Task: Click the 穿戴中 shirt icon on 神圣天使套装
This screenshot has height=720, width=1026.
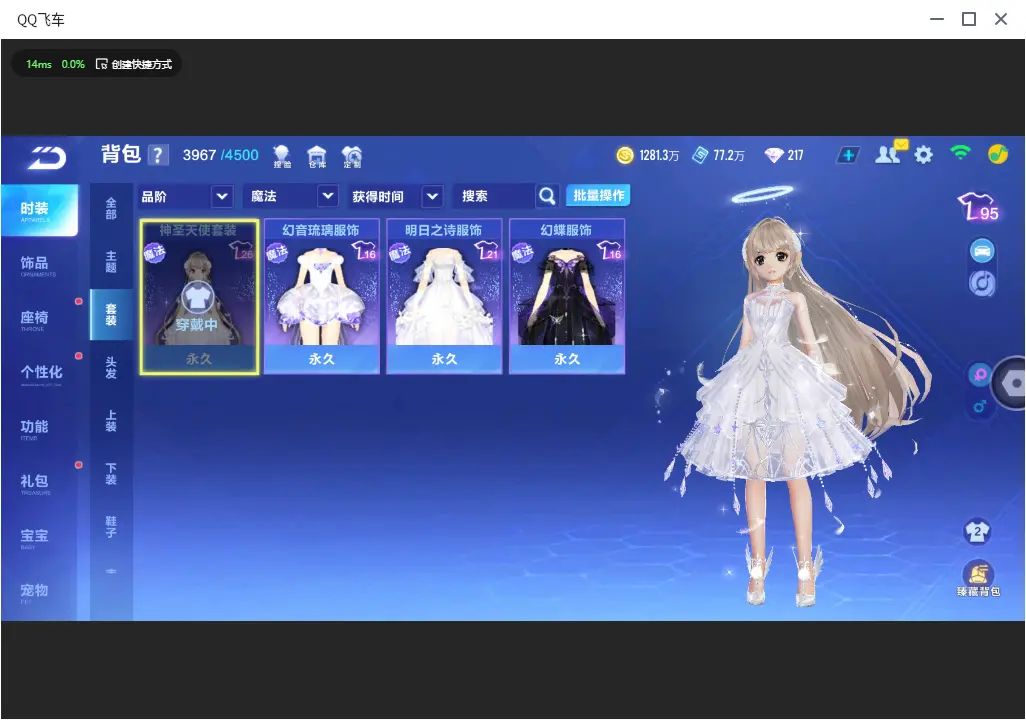Action: click(x=196, y=298)
